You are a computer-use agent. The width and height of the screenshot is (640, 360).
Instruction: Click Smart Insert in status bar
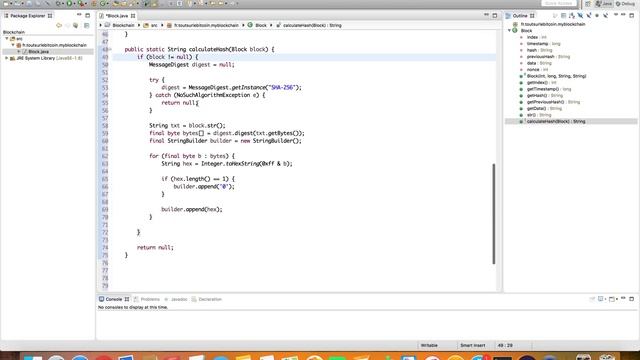click(473, 345)
